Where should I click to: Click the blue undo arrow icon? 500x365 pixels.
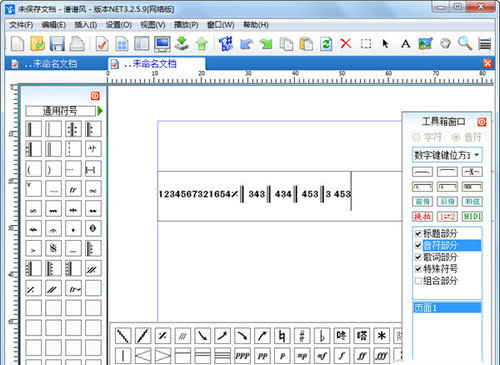(246, 44)
